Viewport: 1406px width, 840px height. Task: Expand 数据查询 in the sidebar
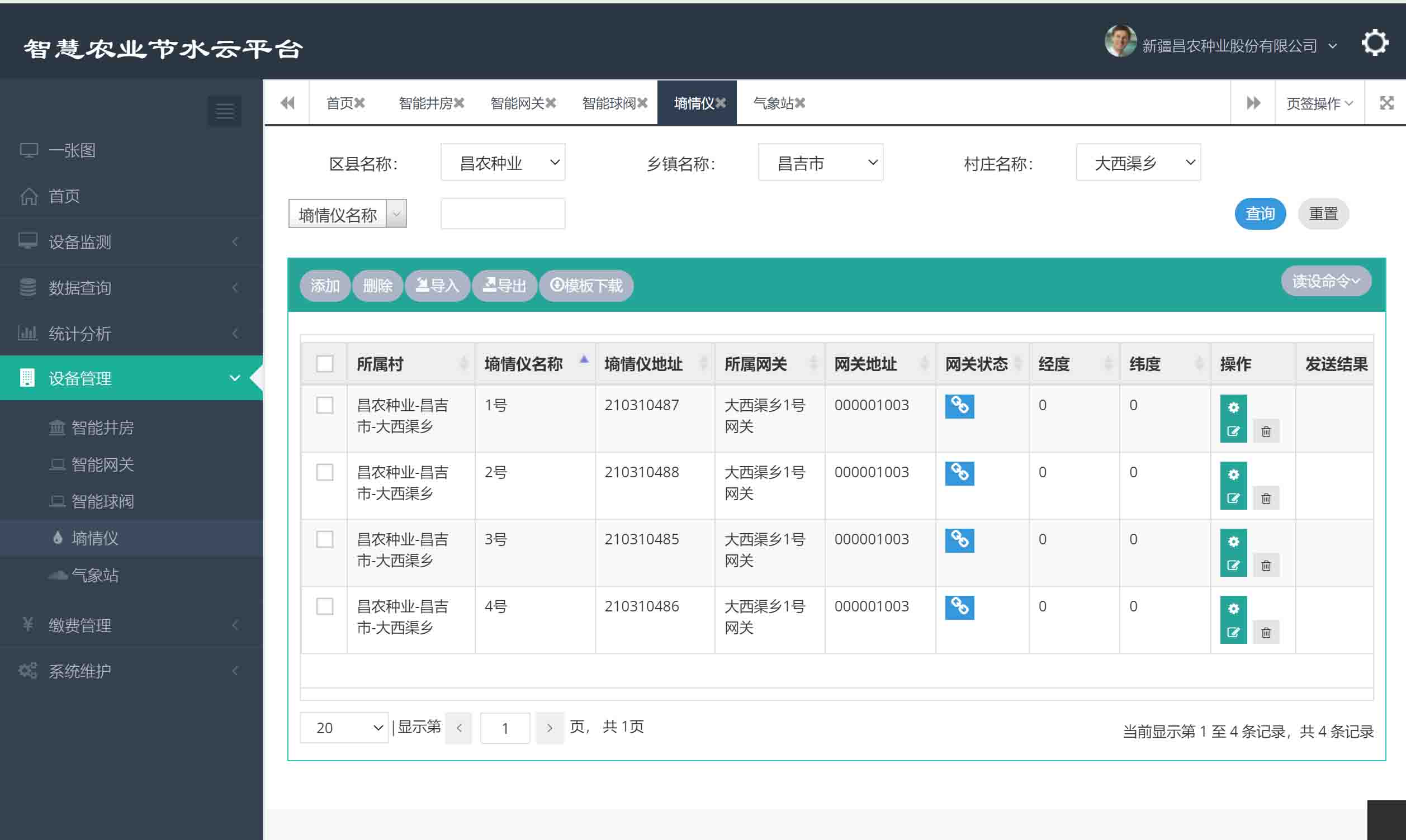(131, 288)
